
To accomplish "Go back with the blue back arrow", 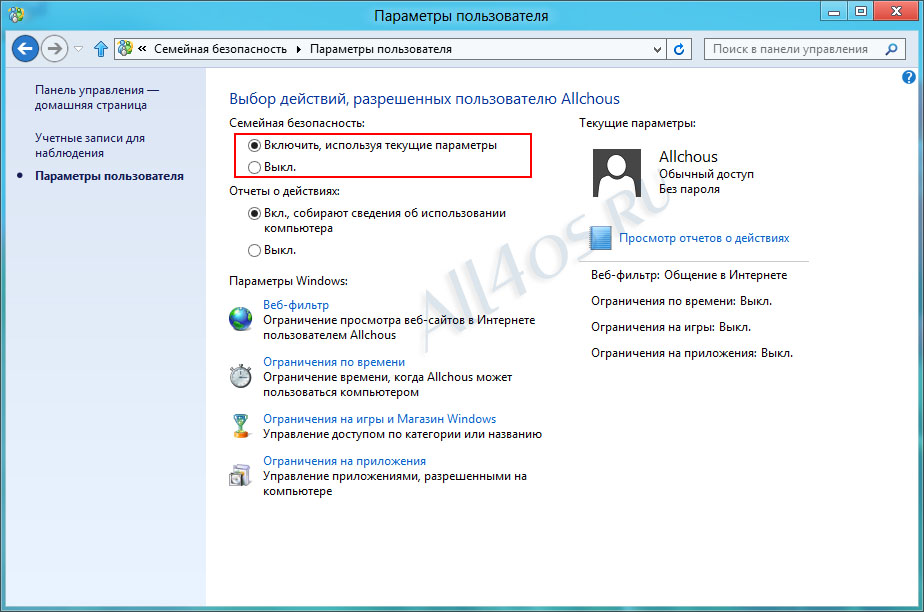I will (x=25, y=49).
